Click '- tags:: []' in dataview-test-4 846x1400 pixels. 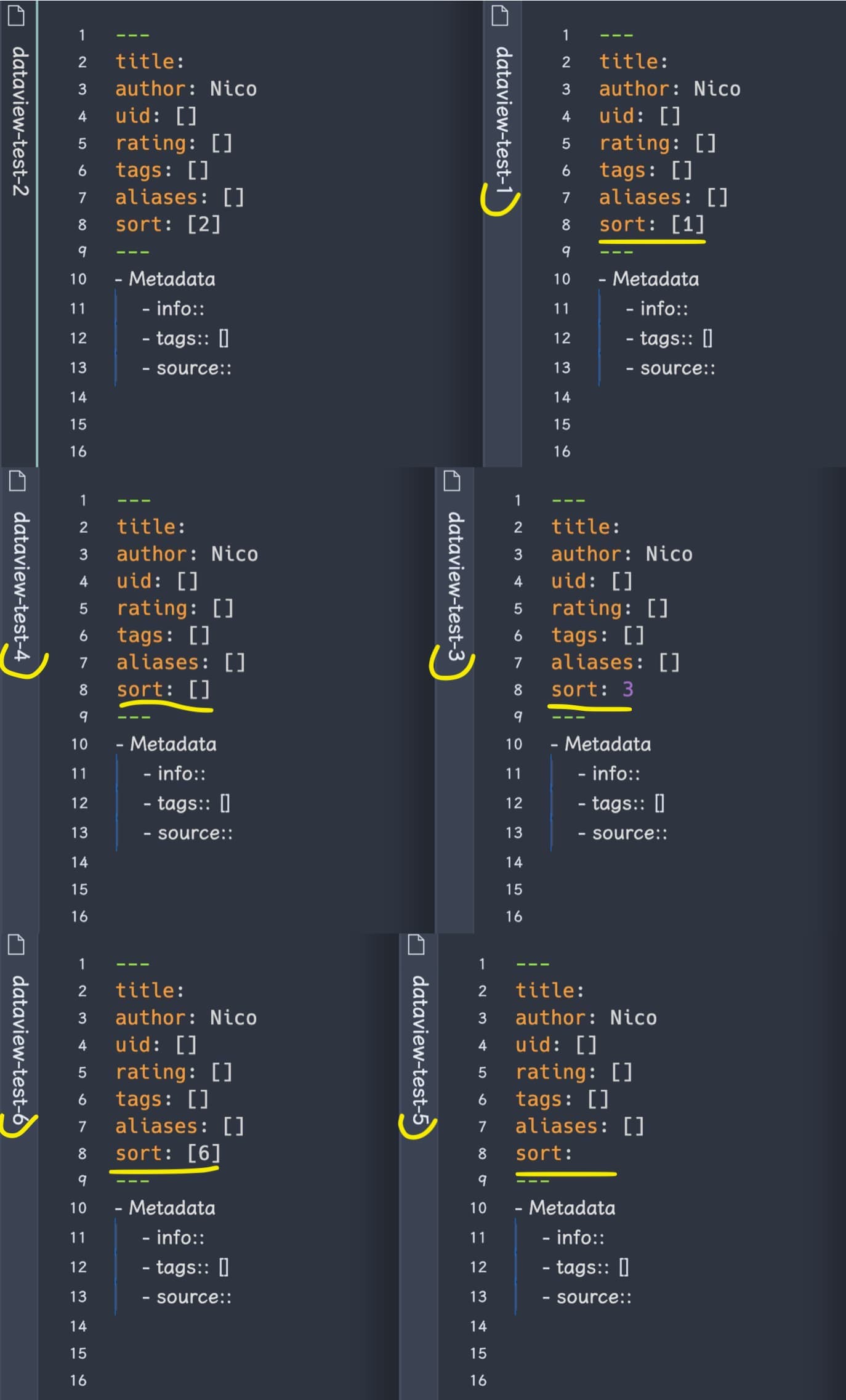pos(187,803)
